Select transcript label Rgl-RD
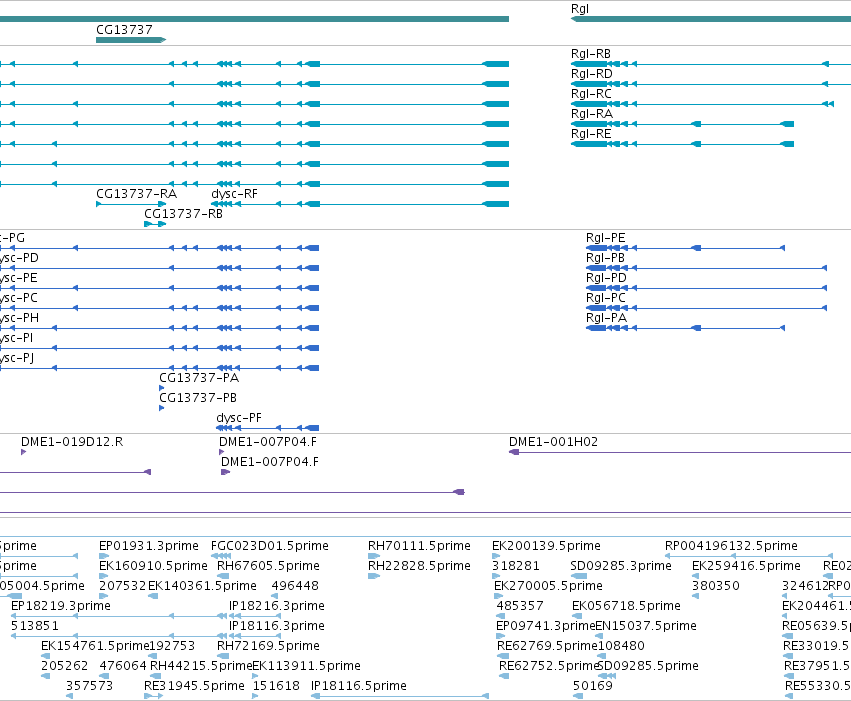Screen dimensions: 851x701 pos(592,74)
